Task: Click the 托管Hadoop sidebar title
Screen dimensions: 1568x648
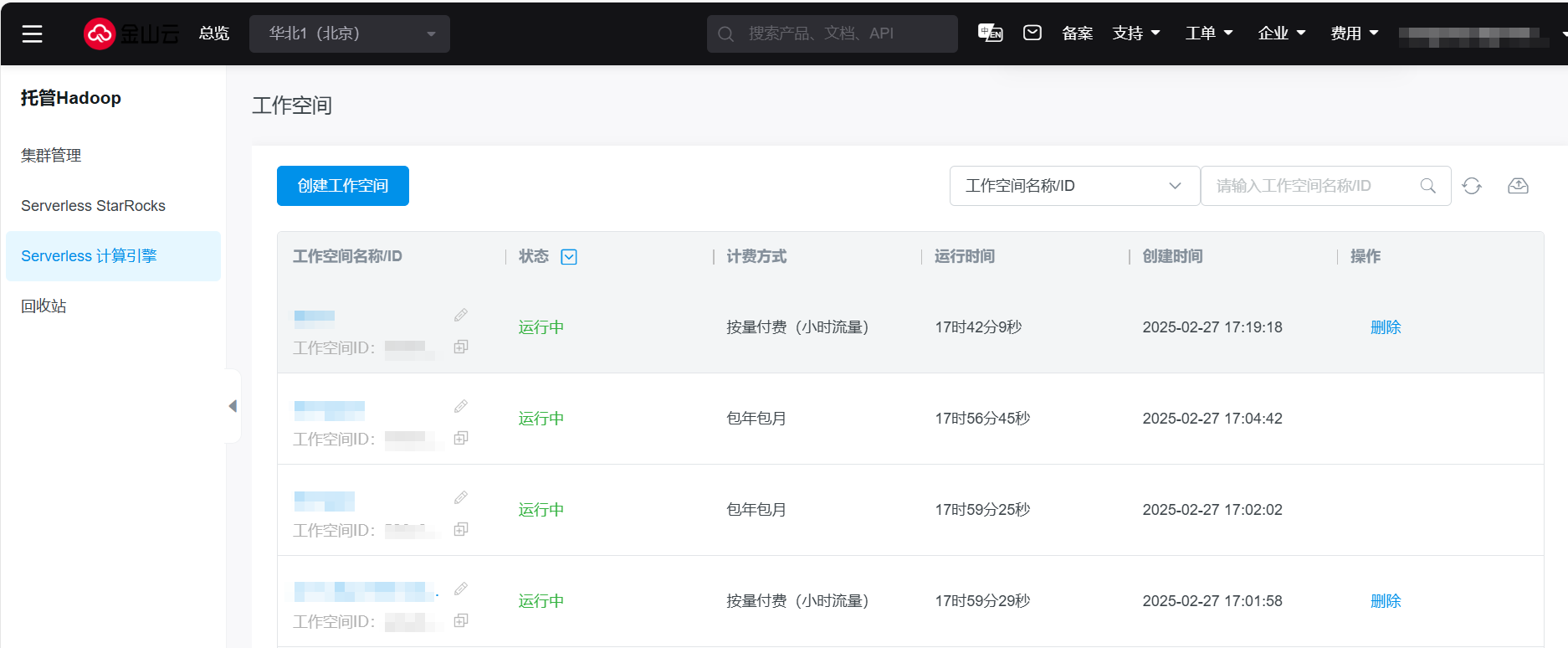Action: (x=71, y=98)
